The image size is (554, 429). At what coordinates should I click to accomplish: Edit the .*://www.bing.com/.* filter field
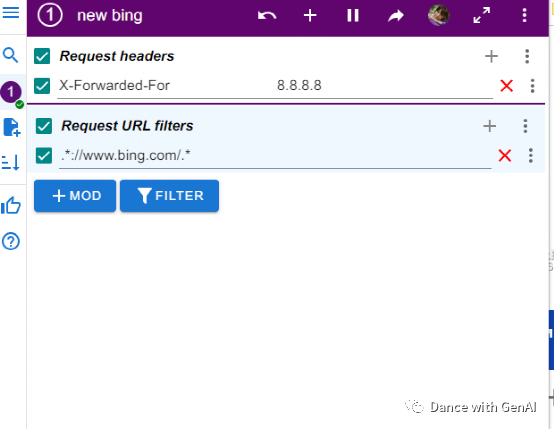point(275,155)
